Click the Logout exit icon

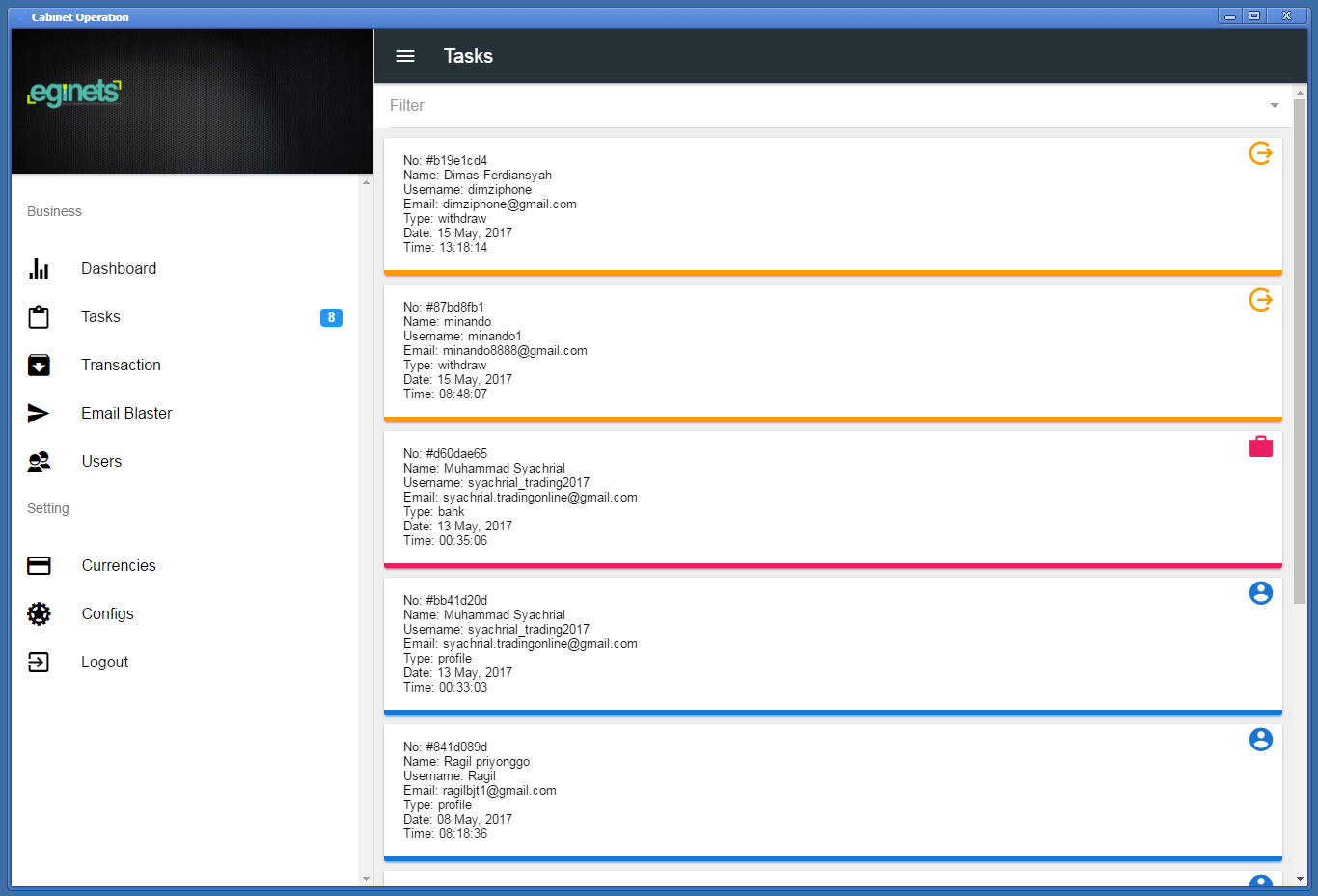pyautogui.click(x=39, y=662)
